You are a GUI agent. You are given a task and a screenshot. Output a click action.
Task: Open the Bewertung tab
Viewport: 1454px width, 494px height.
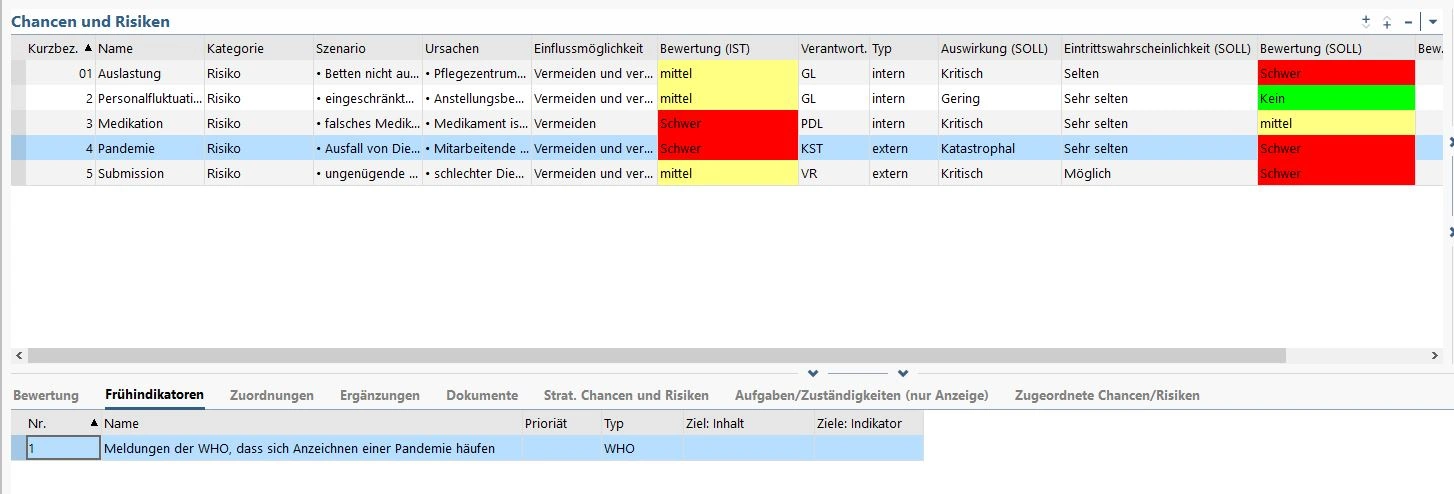click(46, 395)
